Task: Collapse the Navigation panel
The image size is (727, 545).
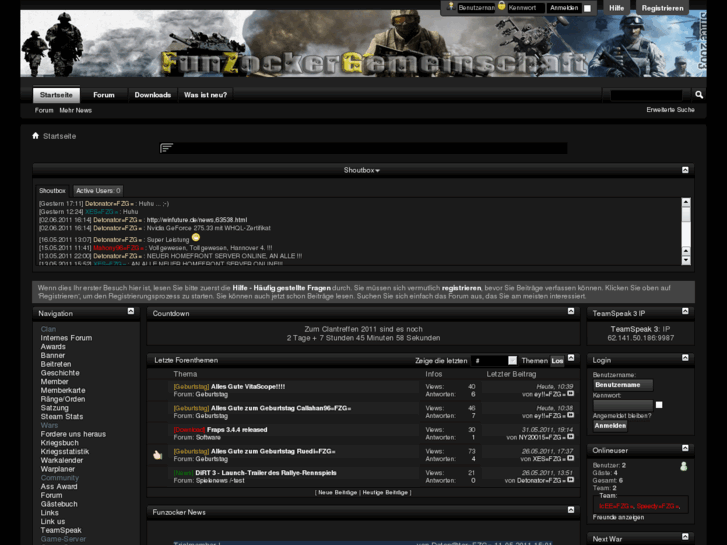Action: [131, 311]
